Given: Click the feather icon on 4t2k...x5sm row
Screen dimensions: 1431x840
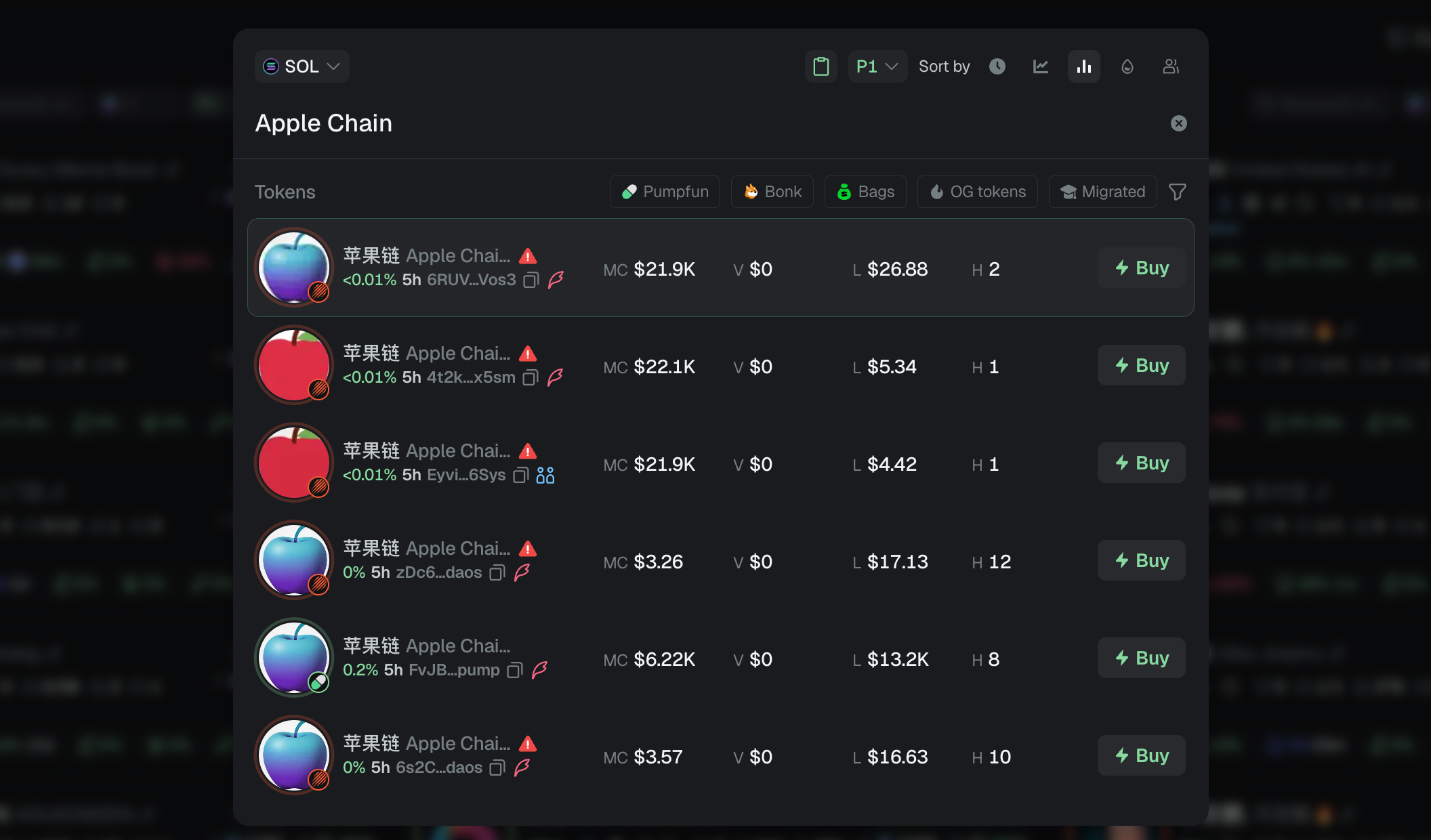Looking at the screenshot, I should pyautogui.click(x=556, y=378).
